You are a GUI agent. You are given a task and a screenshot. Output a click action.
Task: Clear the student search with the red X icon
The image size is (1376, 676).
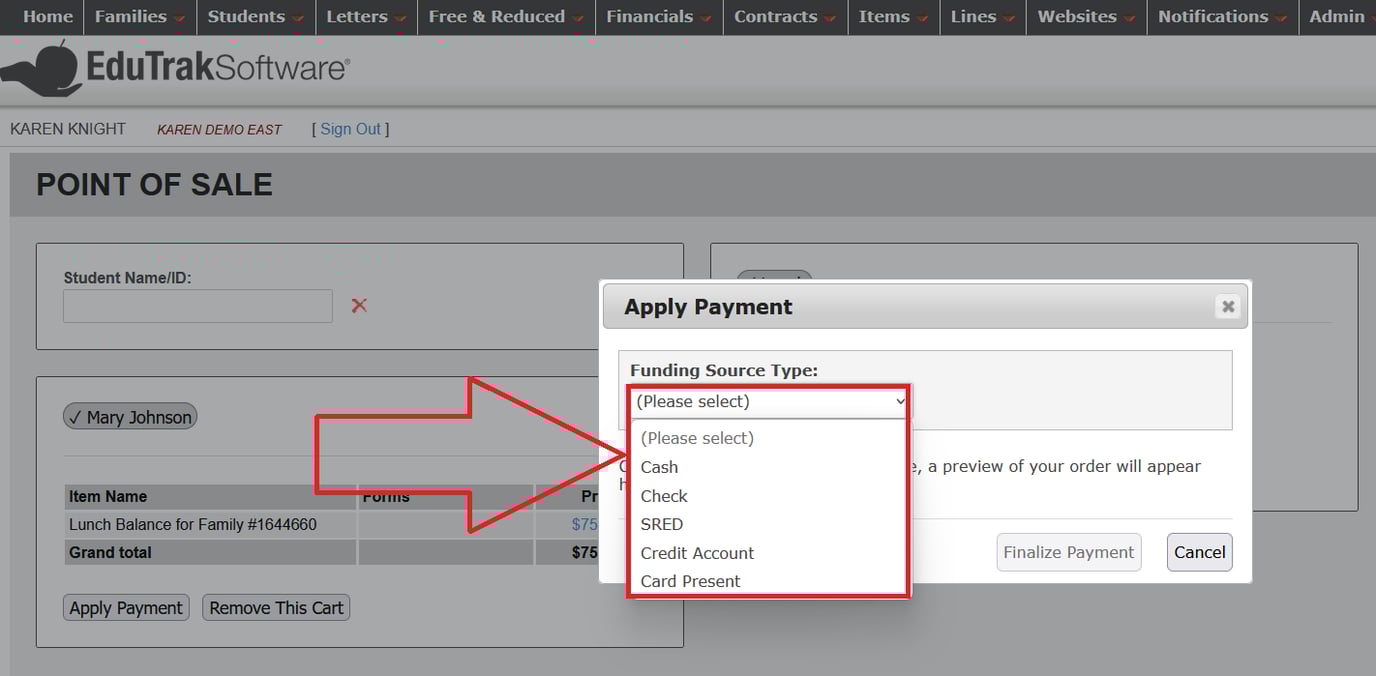click(359, 305)
